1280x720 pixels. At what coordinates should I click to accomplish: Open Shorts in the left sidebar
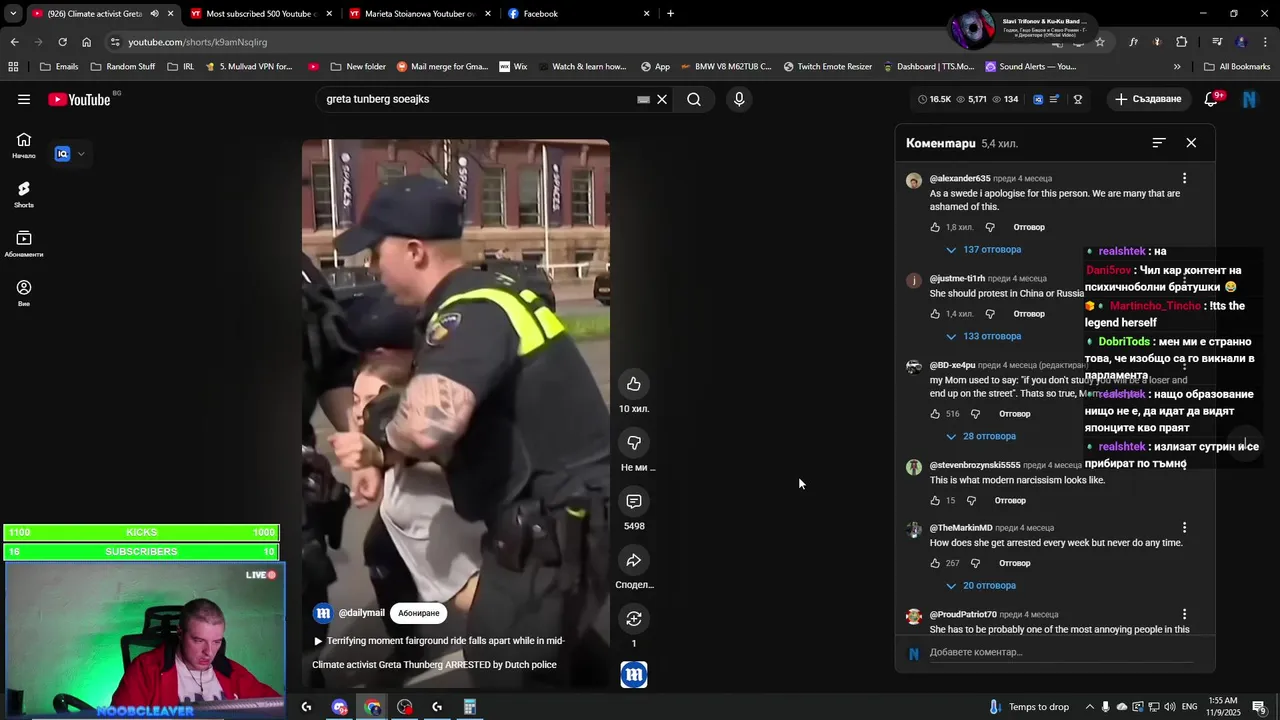(24, 194)
